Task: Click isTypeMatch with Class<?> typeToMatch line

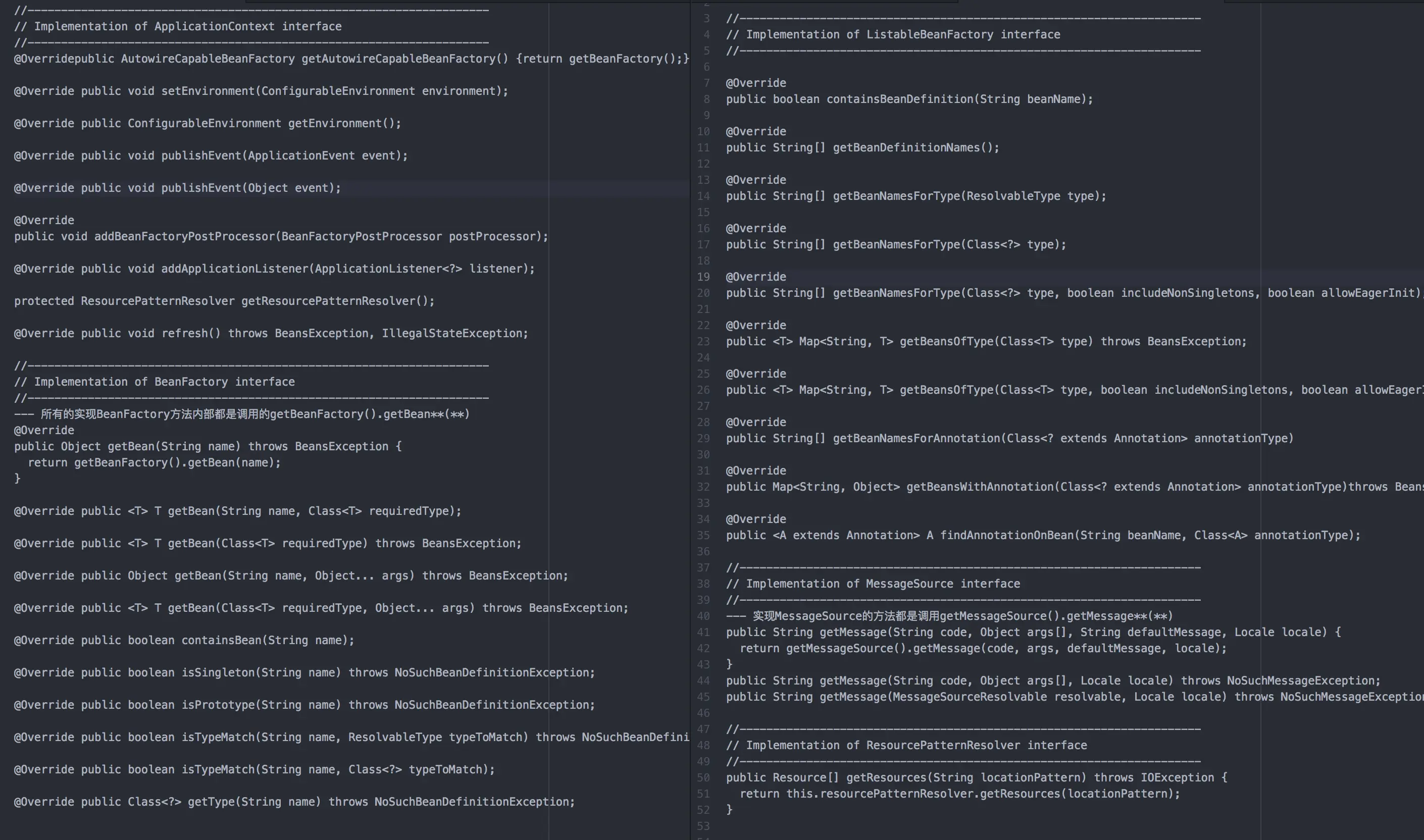Action: point(254,769)
